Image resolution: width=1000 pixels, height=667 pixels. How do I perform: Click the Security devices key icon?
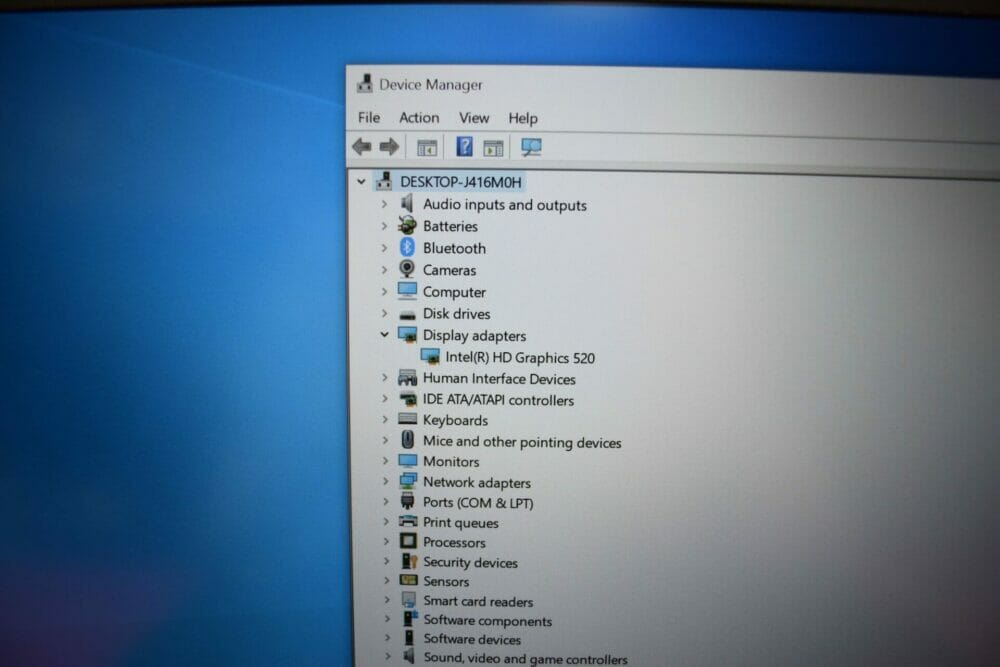point(409,561)
